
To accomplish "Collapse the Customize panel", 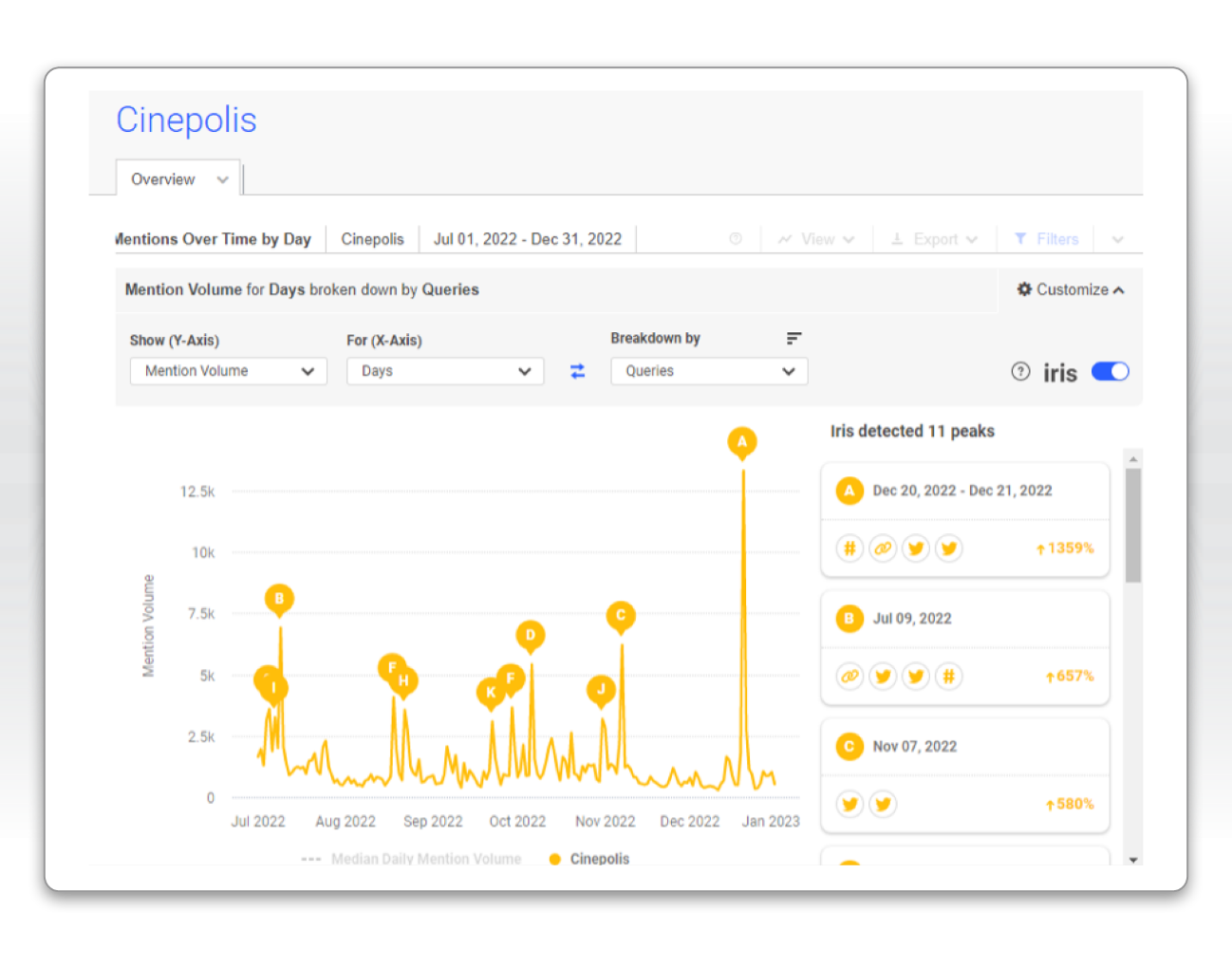I will pyautogui.click(x=1071, y=289).
